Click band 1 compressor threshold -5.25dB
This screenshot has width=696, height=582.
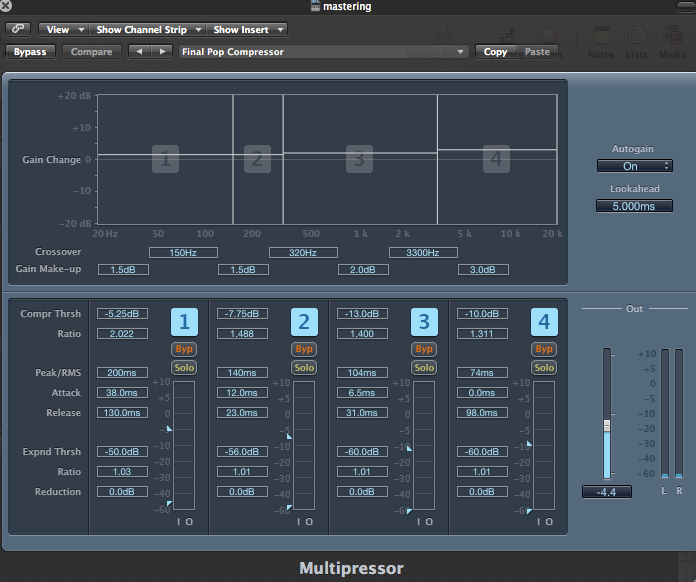(122, 313)
